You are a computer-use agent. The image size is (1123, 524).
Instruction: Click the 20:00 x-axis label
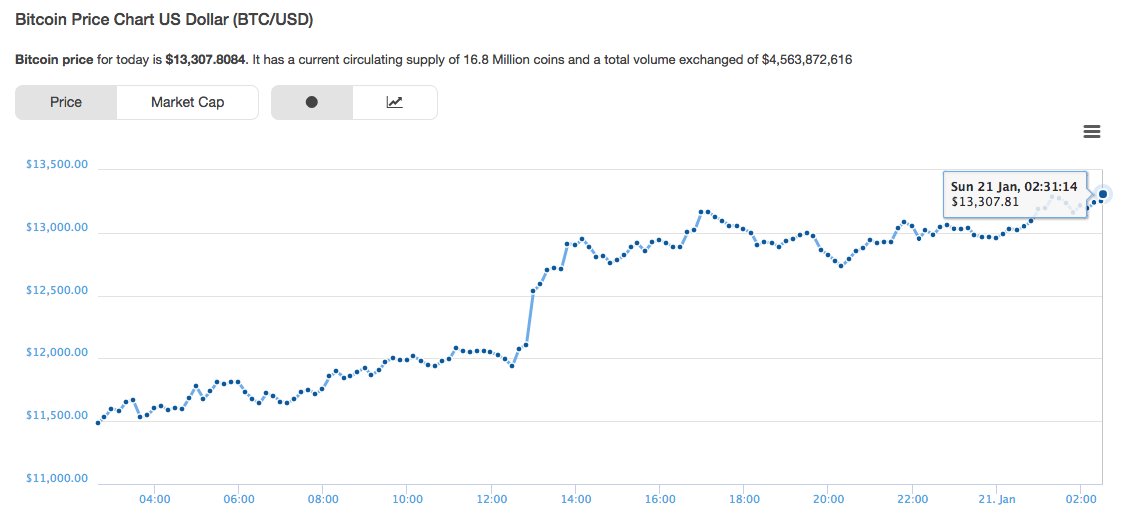pyautogui.click(x=828, y=498)
